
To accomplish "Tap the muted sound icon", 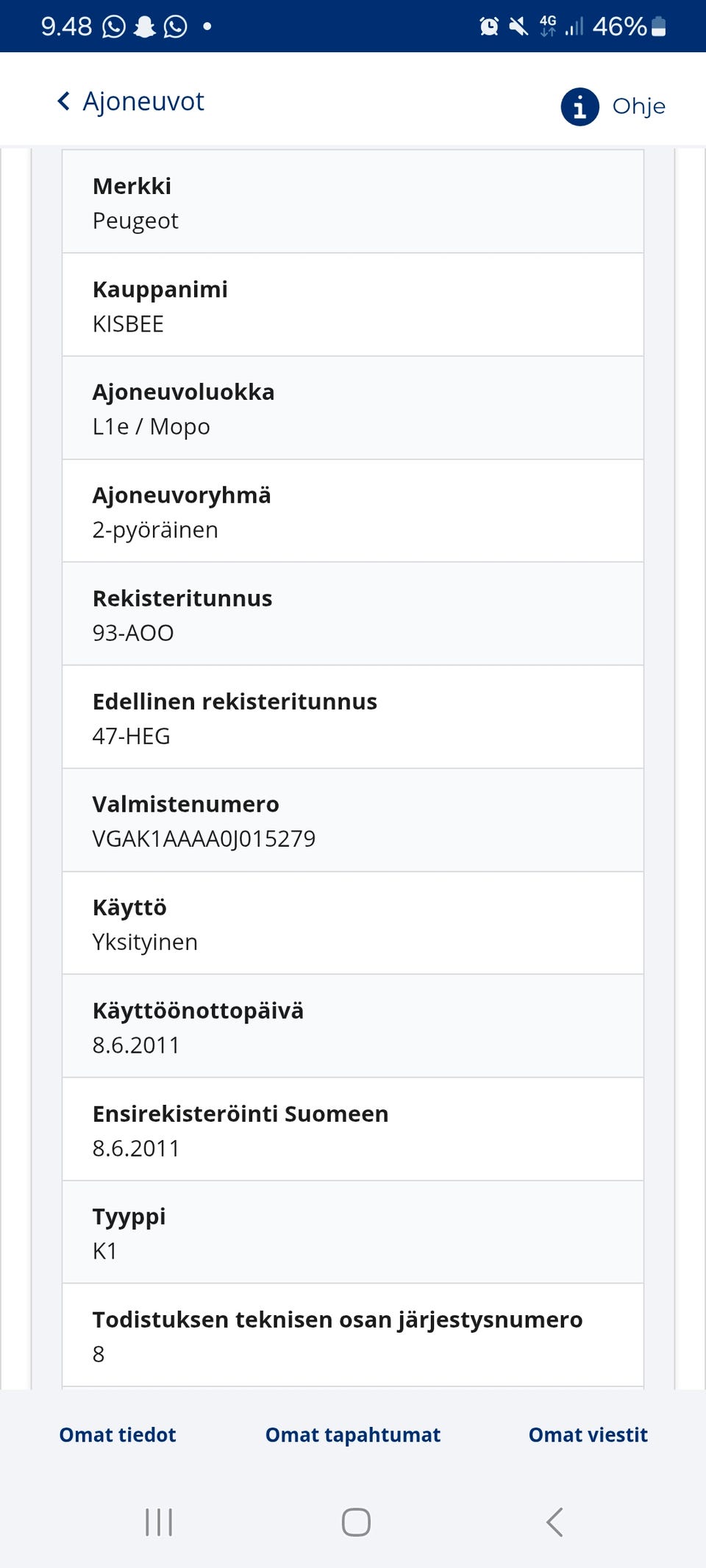I will pyautogui.click(x=518, y=26).
